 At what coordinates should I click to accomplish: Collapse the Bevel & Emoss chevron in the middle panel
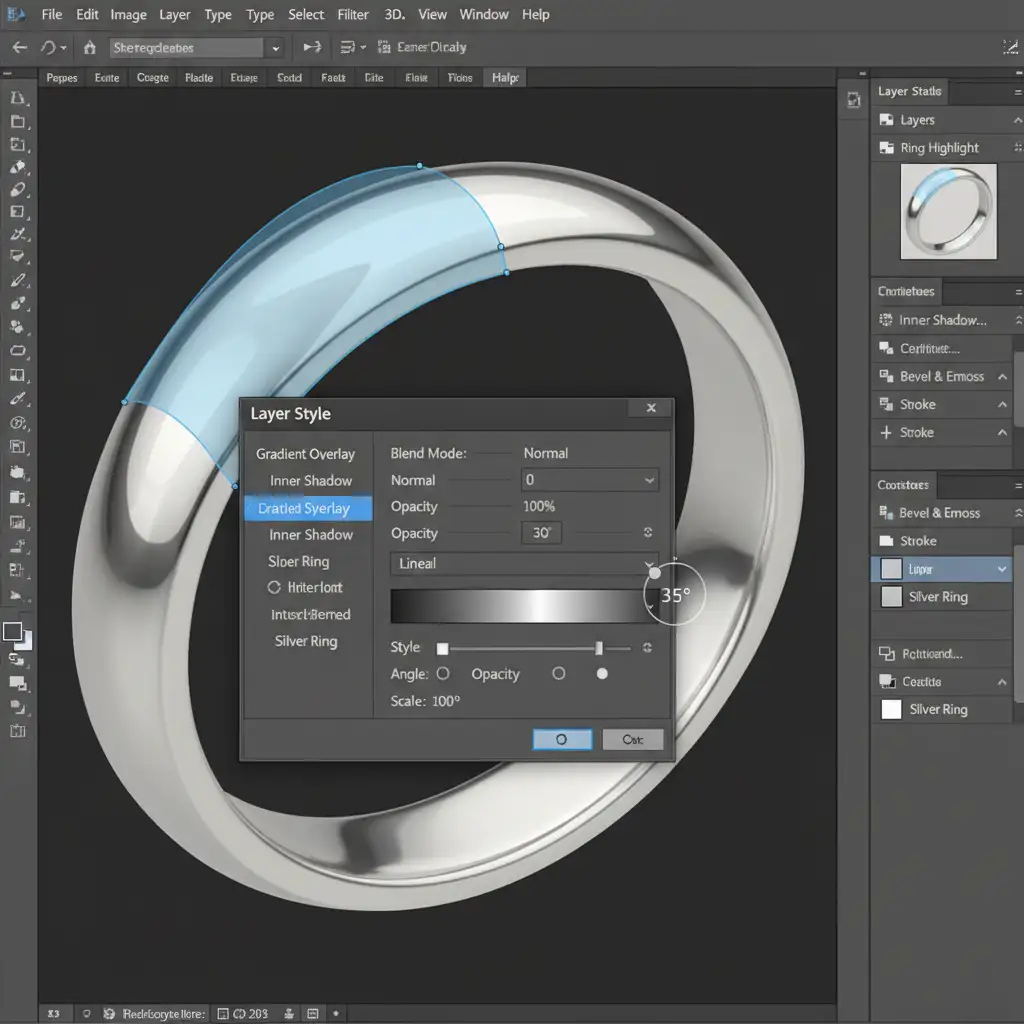tap(1002, 376)
